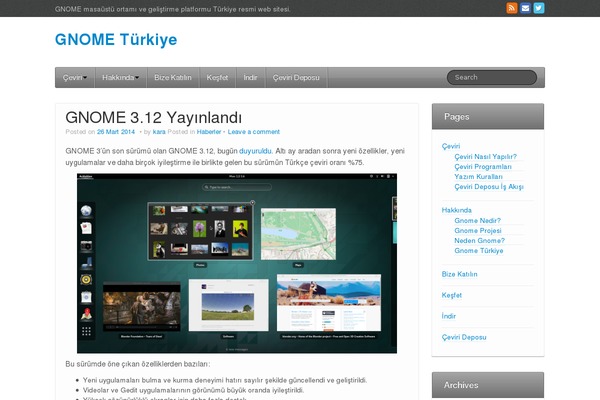Image resolution: width=600 pixels, height=400 pixels.
Task: Go to Çeviri Deposu in navigation bar
Action: pyautogui.click(x=296, y=78)
